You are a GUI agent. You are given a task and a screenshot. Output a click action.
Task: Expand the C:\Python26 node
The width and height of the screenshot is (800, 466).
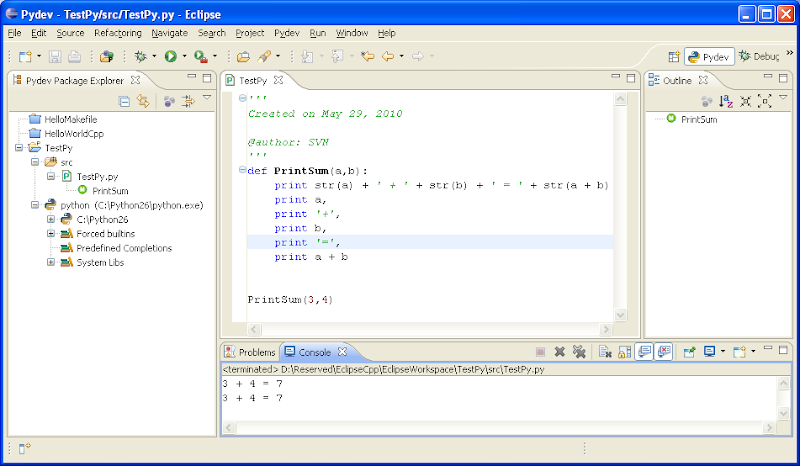(51, 219)
